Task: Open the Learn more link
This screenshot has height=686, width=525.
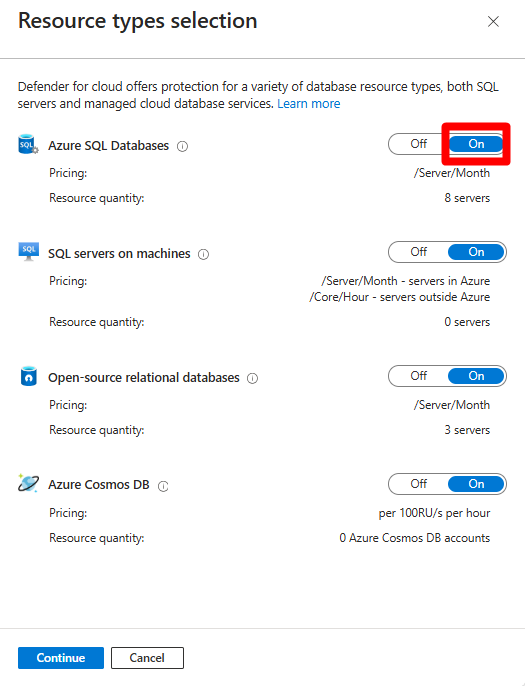Action: [308, 104]
